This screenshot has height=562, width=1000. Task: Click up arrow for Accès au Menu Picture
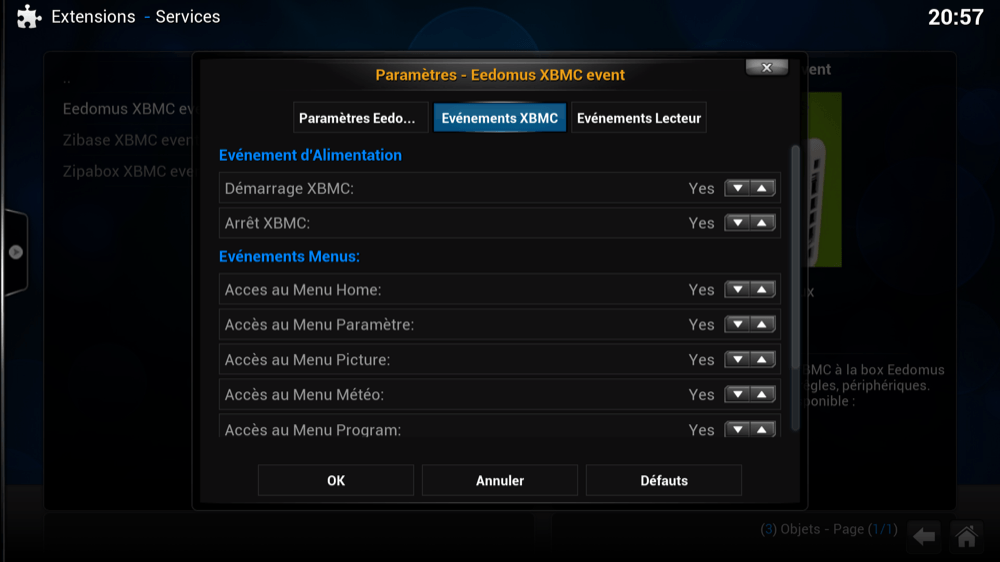click(x=762, y=359)
